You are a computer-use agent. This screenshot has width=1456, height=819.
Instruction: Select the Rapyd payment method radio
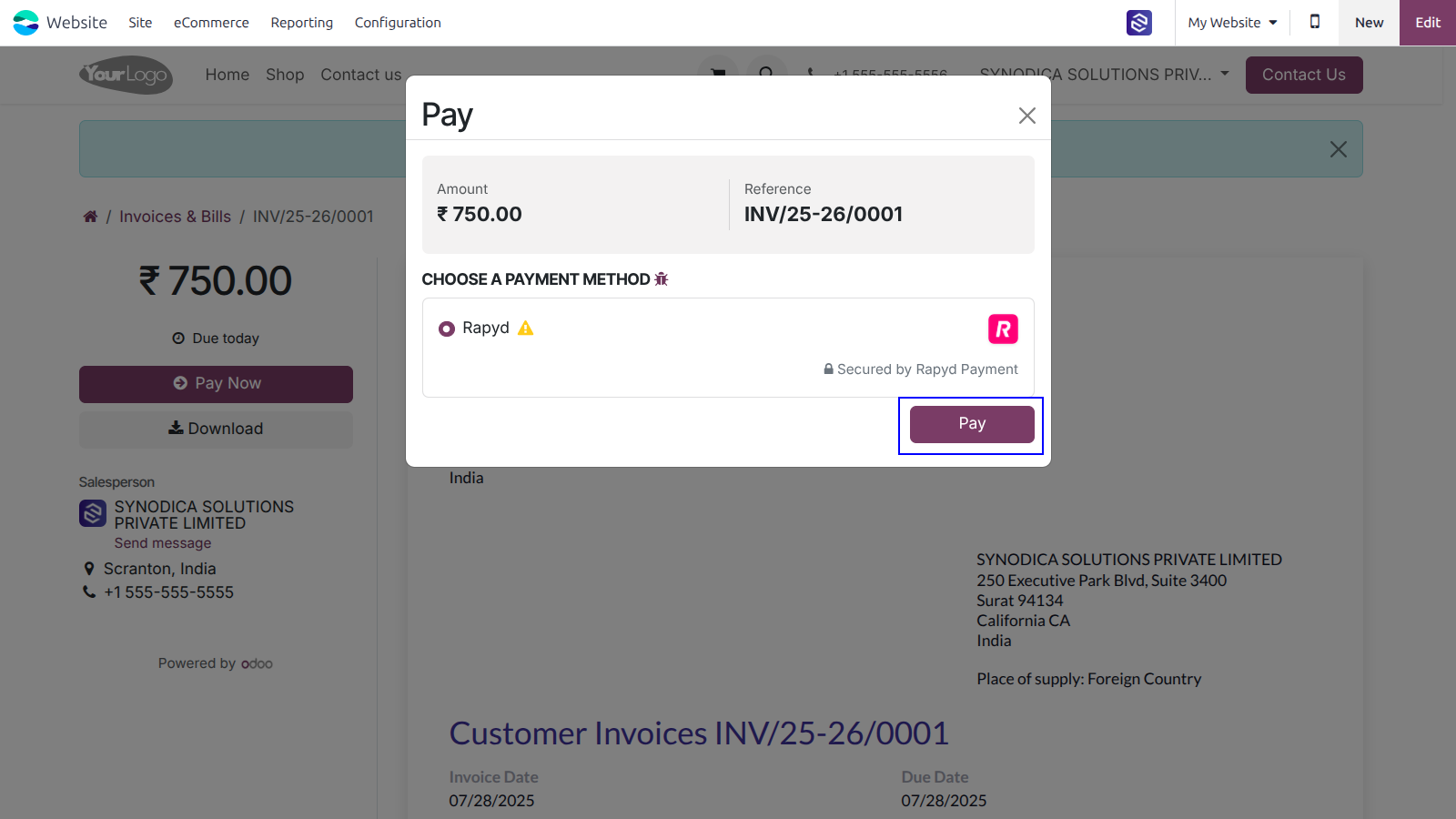[x=447, y=329]
